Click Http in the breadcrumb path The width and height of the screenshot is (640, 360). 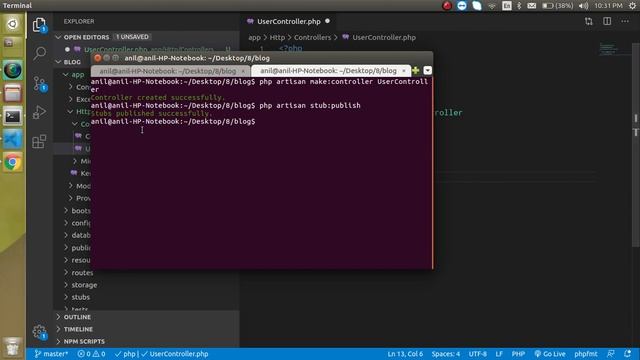[x=277, y=38]
